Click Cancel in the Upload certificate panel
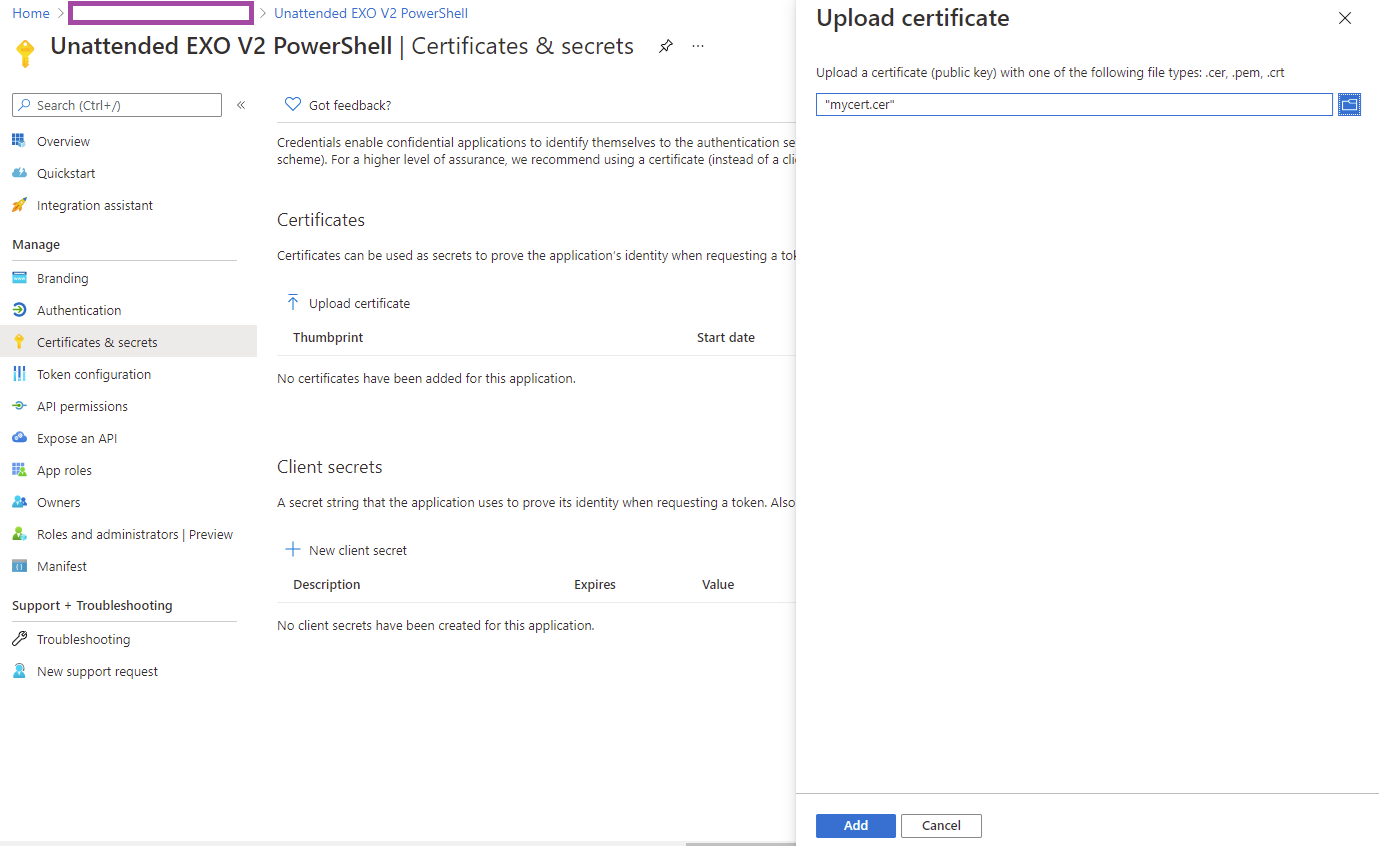Image resolution: width=1379 pixels, height=846 pixels. pyautogui.click(x=941, y=825)
